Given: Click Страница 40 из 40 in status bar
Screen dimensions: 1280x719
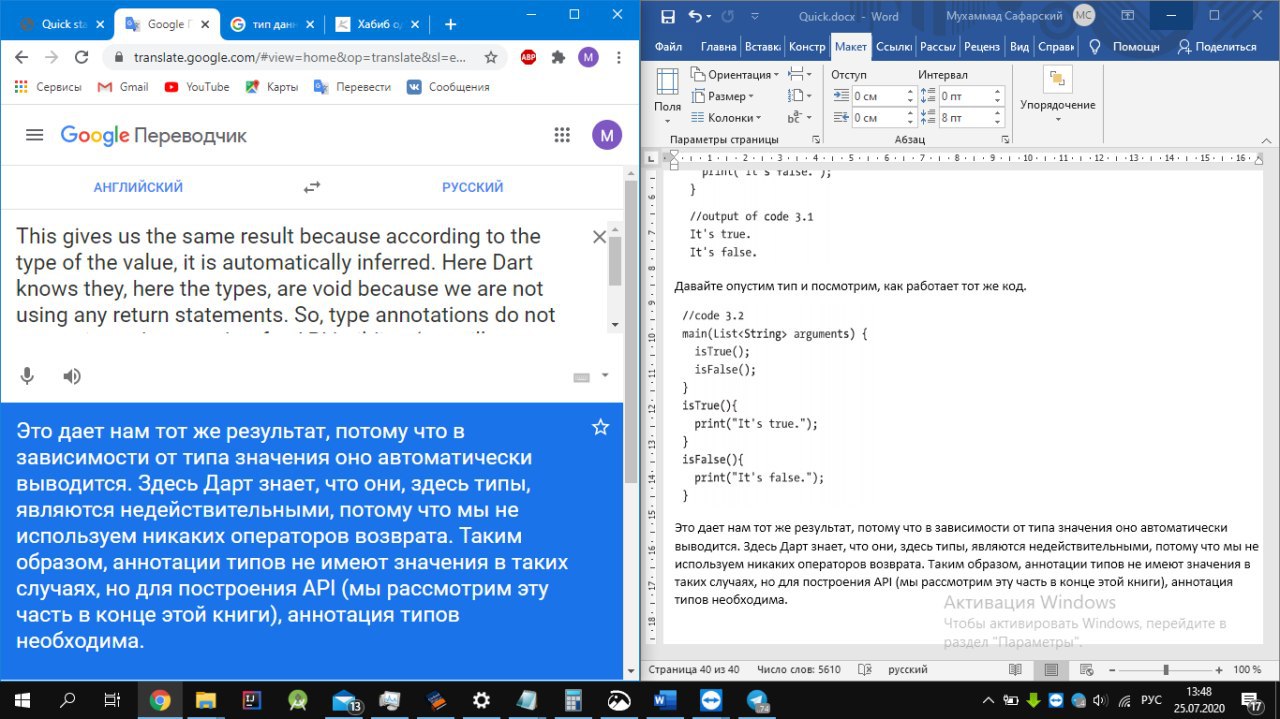Looking at the screenshot, I should [x=694, y=669].
